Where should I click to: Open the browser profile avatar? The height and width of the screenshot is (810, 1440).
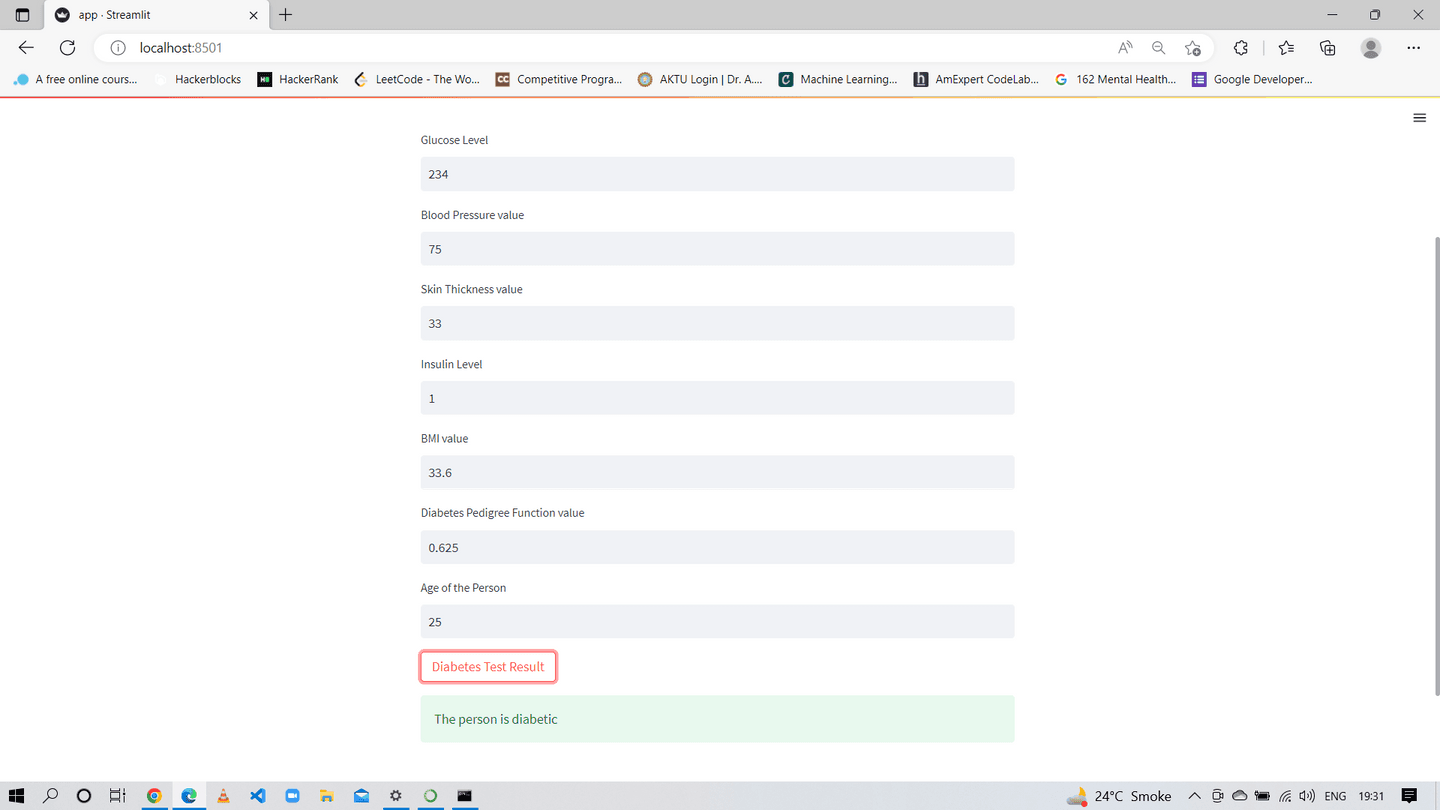coord(1371,48)
